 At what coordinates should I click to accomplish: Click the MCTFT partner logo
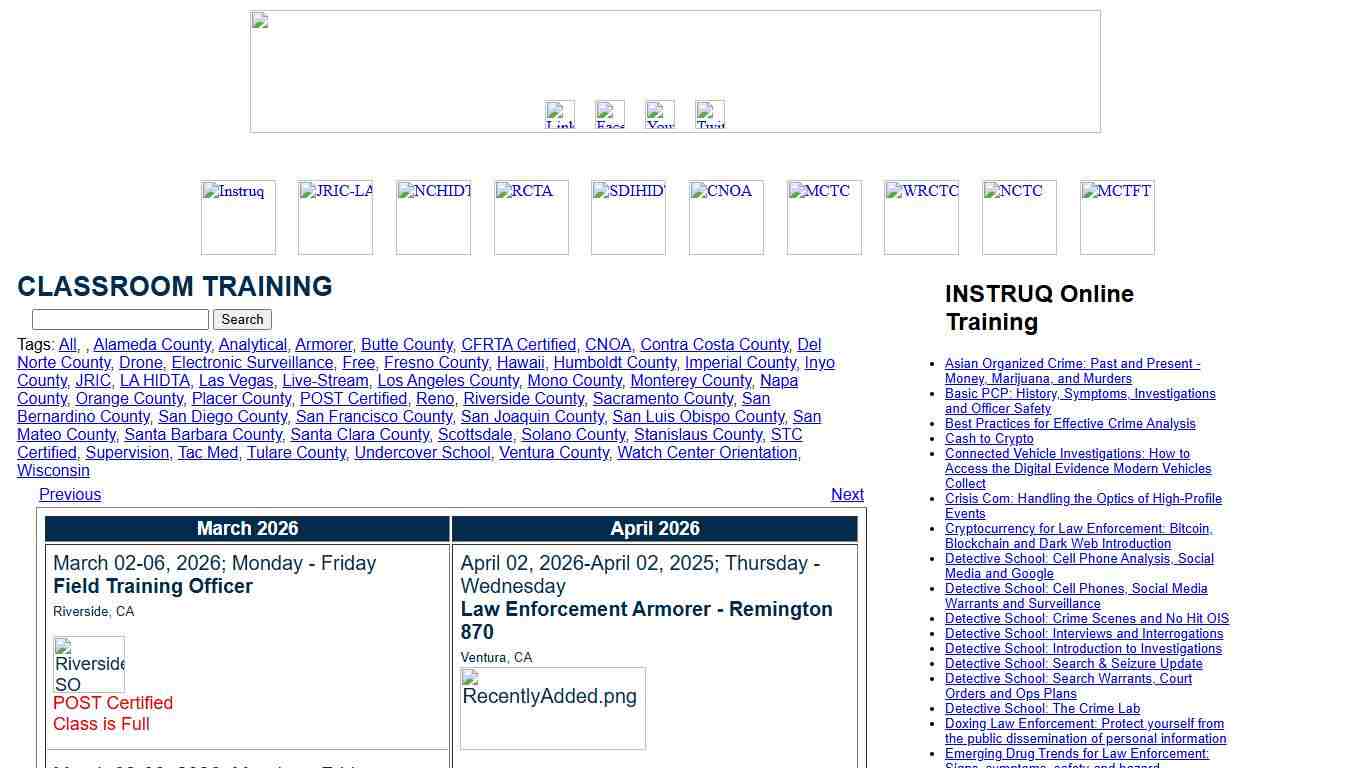[1117, 217]
